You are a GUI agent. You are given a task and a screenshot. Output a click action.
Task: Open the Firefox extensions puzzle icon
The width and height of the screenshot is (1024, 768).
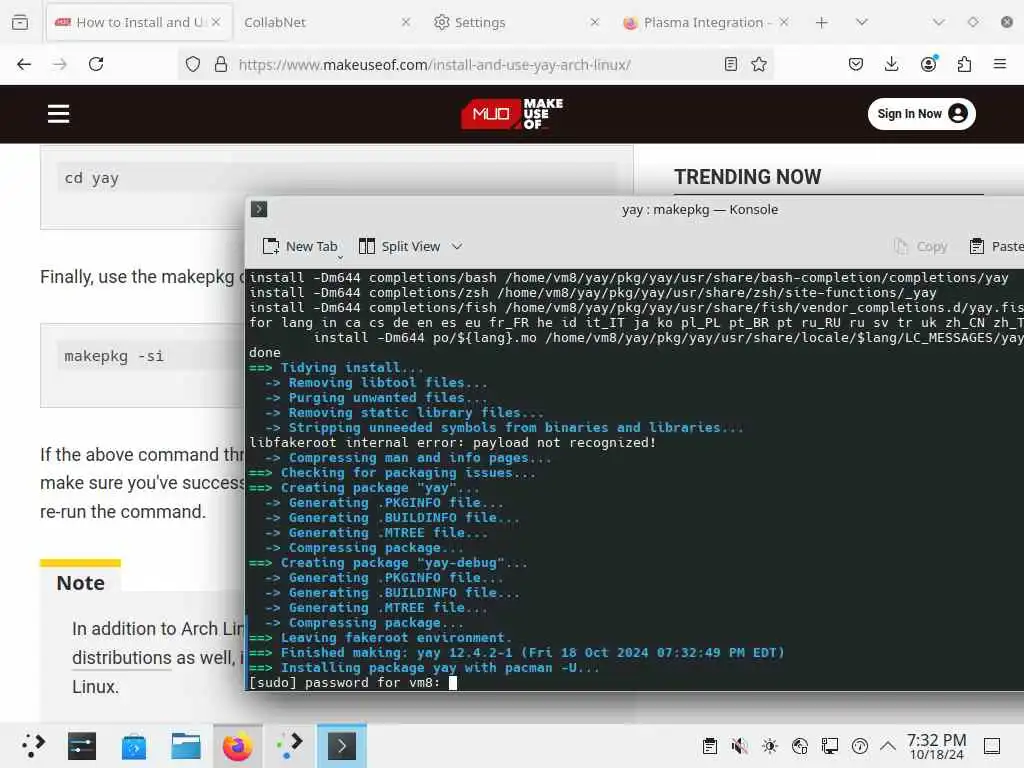click(964, 64)
